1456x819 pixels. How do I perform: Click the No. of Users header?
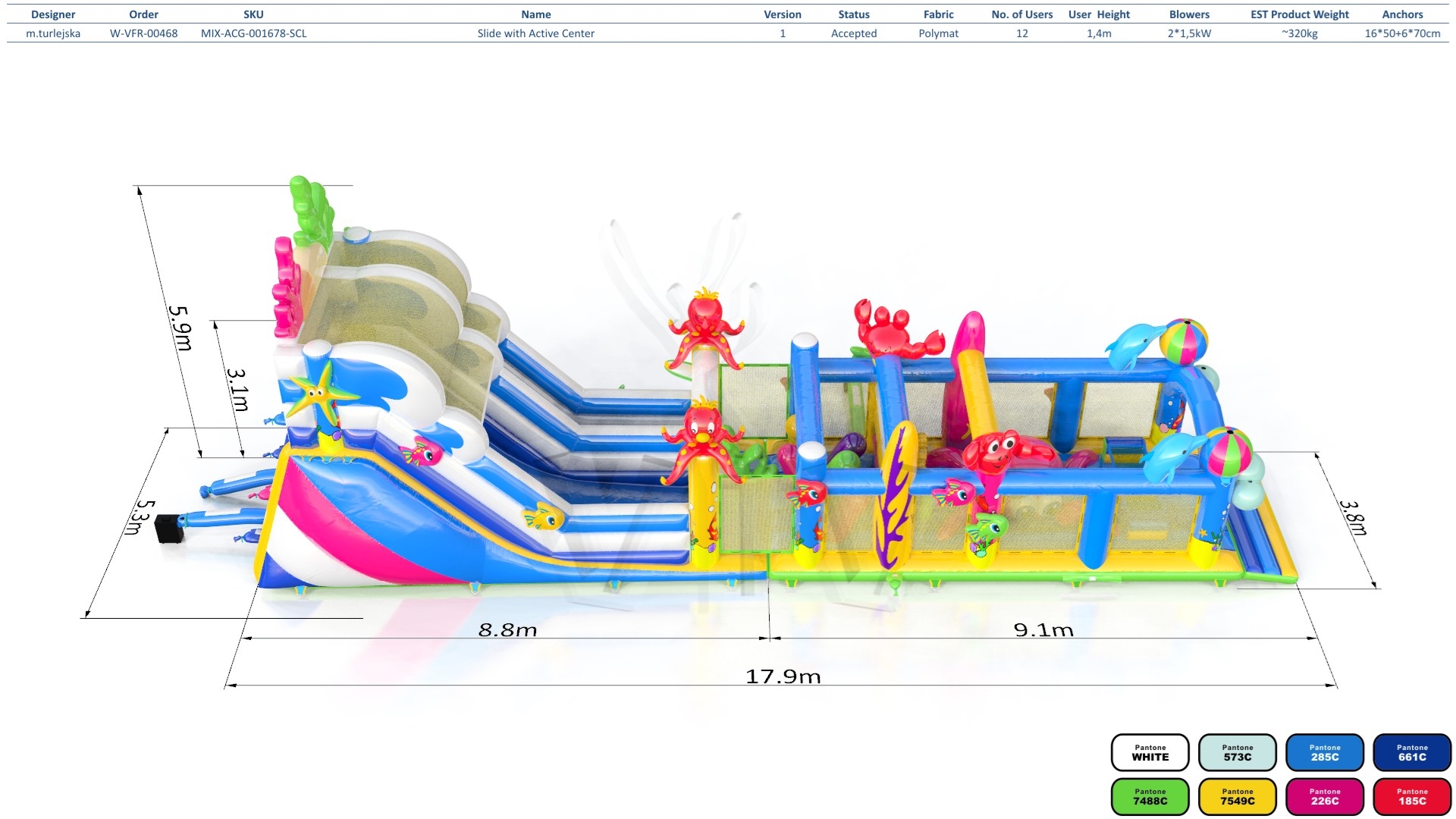point(1022,14)
